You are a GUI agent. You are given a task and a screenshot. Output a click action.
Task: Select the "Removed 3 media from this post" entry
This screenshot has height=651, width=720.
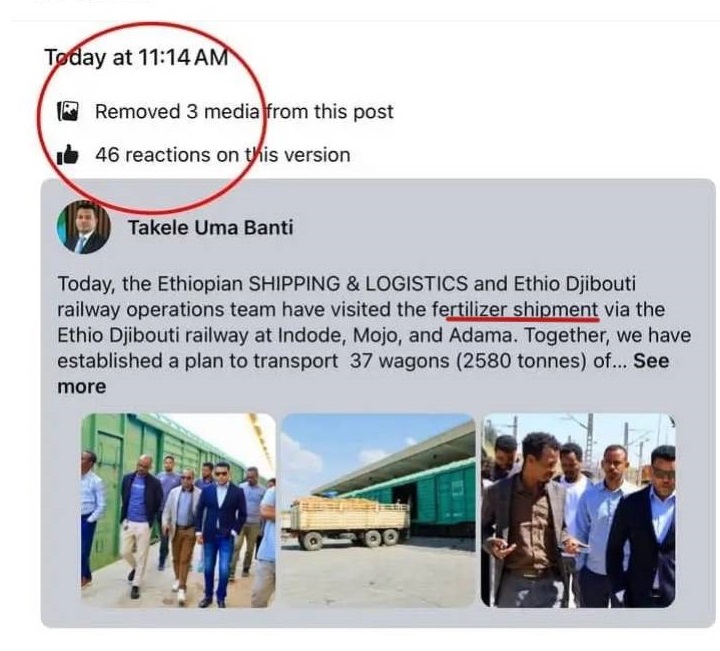[244, 111]
